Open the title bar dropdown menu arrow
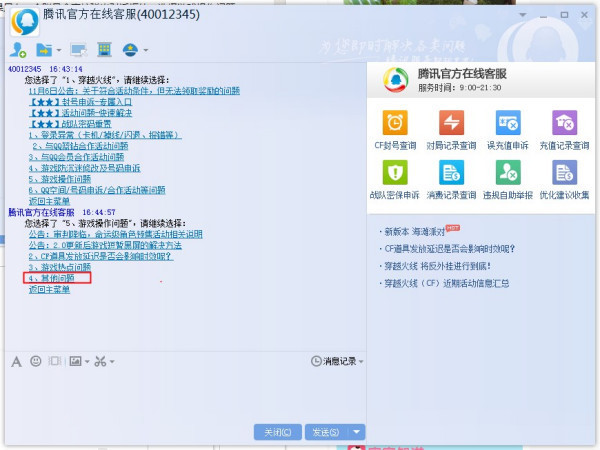The height and width of the screenshot is (450, 600). (522, 15)
